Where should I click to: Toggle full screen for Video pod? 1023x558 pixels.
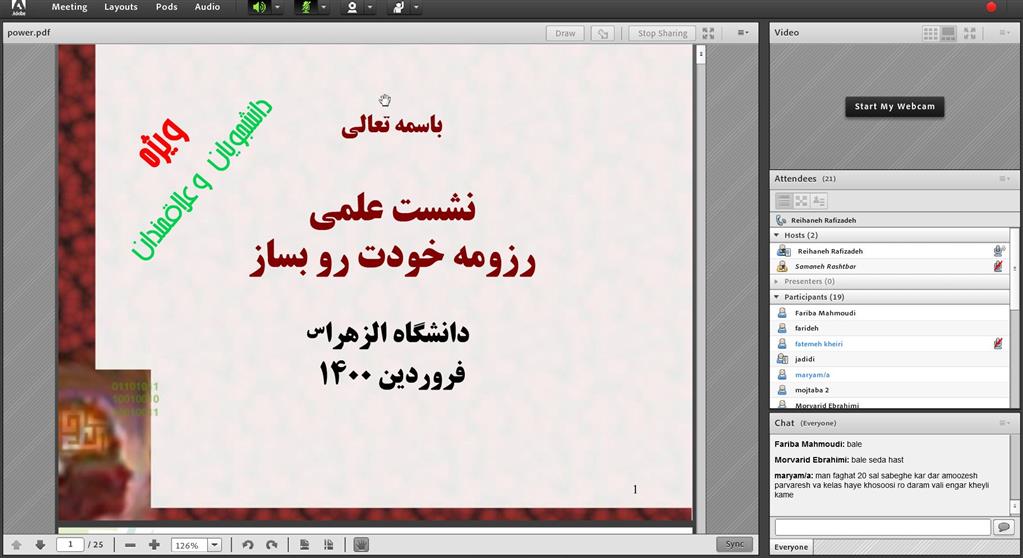point(970,33)
